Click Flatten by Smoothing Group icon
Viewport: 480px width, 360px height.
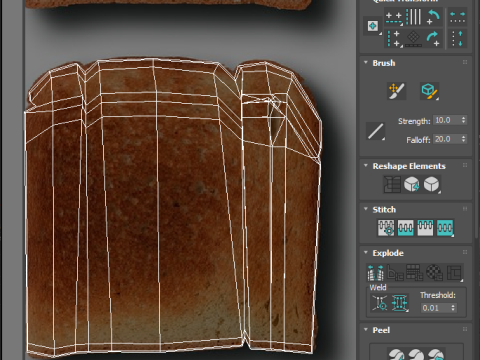415,273
